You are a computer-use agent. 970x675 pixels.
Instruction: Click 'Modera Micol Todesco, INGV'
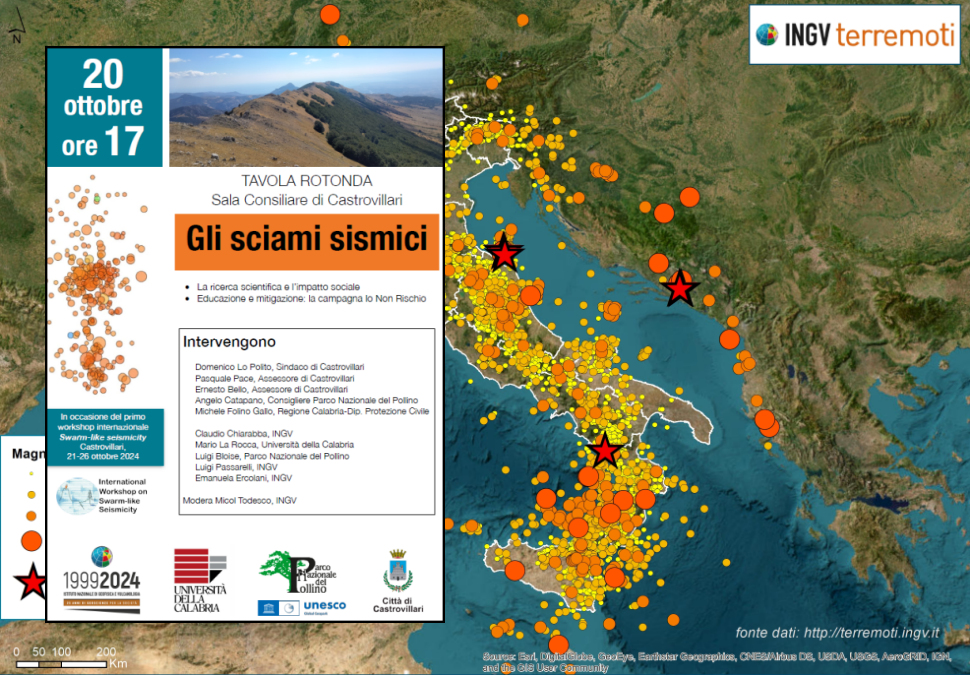tap(239, 501)
